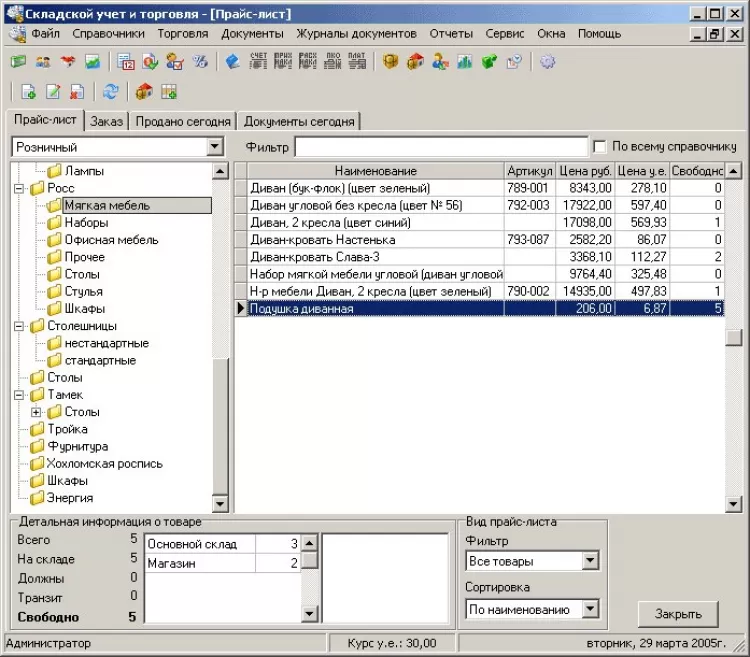The image size is (750, 657).
Task: Sort by the 'Артикул' column header
Action: pyautogui.click(x=530, y=171)
